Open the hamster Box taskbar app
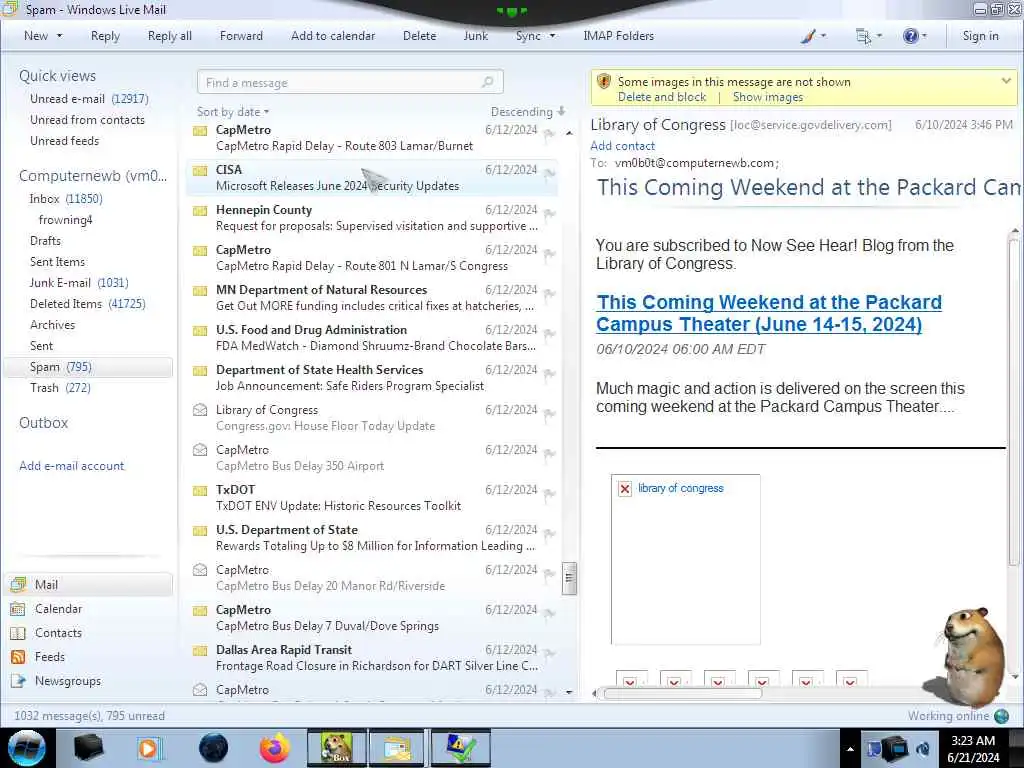The height and width of the screenshot is (768, 1024). 336,748
